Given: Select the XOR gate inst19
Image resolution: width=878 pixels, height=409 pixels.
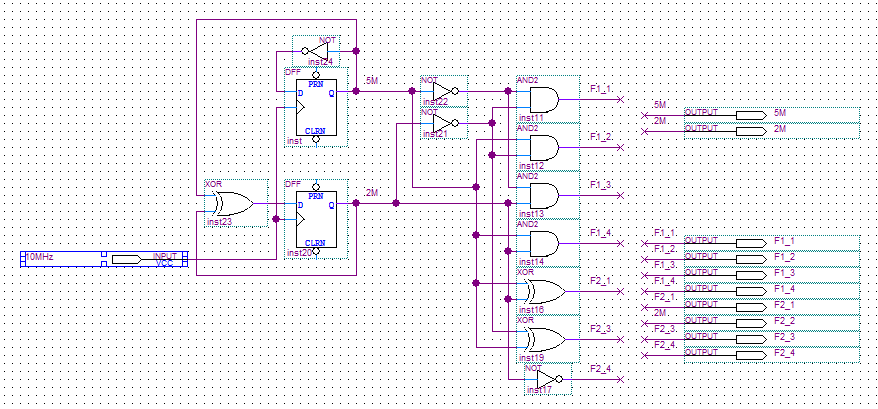Looking at the screenshot, I should coord(548,339).
